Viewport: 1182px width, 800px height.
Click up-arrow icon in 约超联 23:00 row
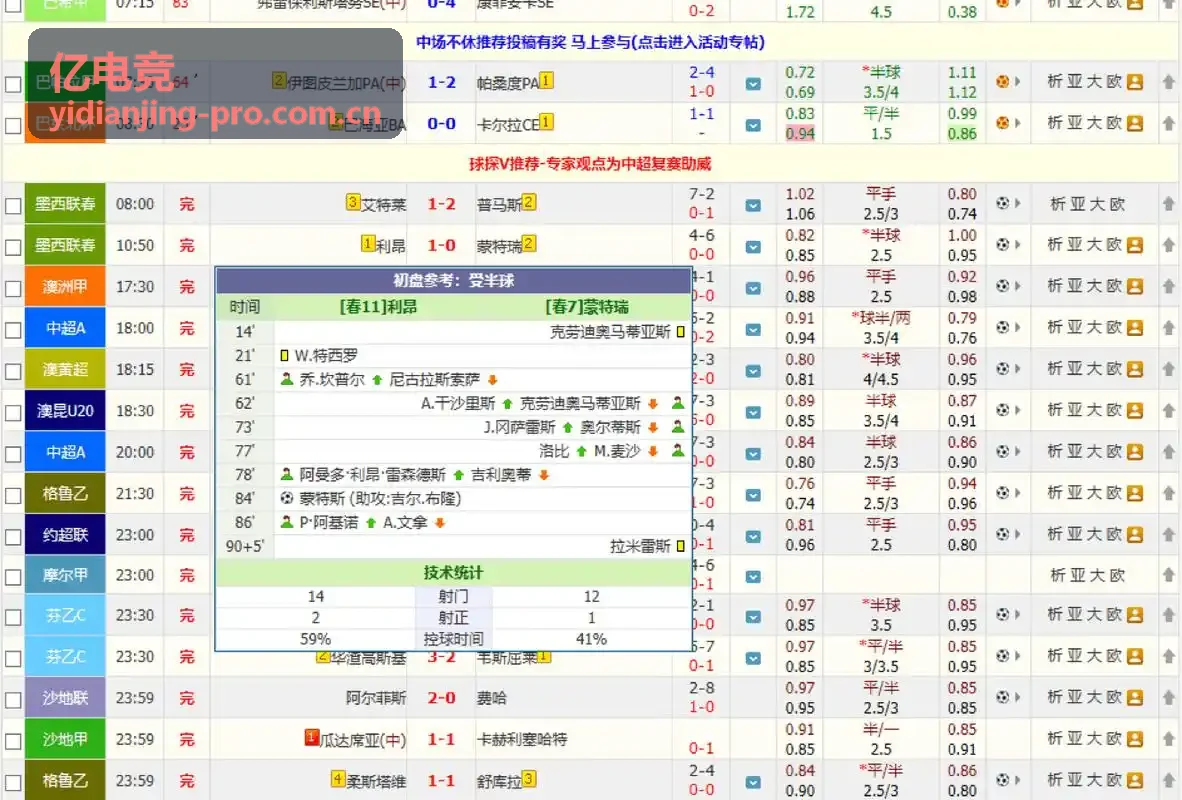pos(1168,535)
